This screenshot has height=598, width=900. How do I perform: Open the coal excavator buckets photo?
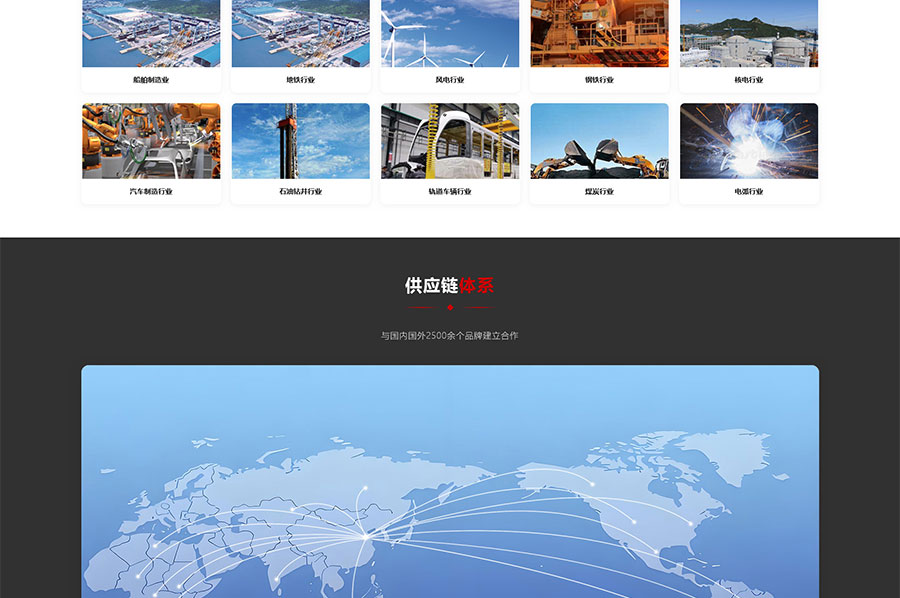599,141
